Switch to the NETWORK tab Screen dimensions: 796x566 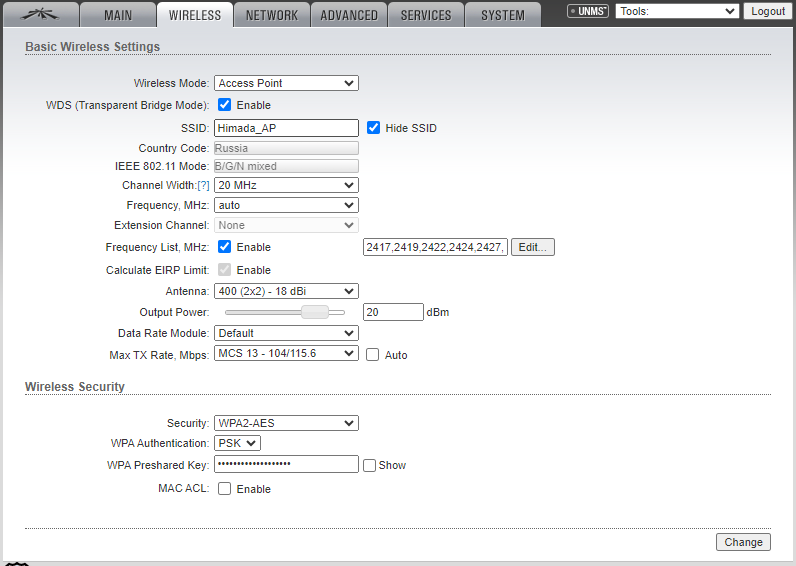[272, 15]
